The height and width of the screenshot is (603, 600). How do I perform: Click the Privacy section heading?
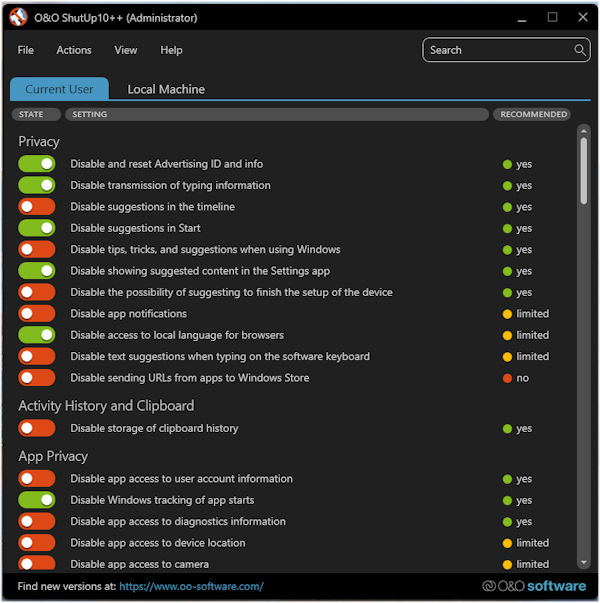pos(39,142)
